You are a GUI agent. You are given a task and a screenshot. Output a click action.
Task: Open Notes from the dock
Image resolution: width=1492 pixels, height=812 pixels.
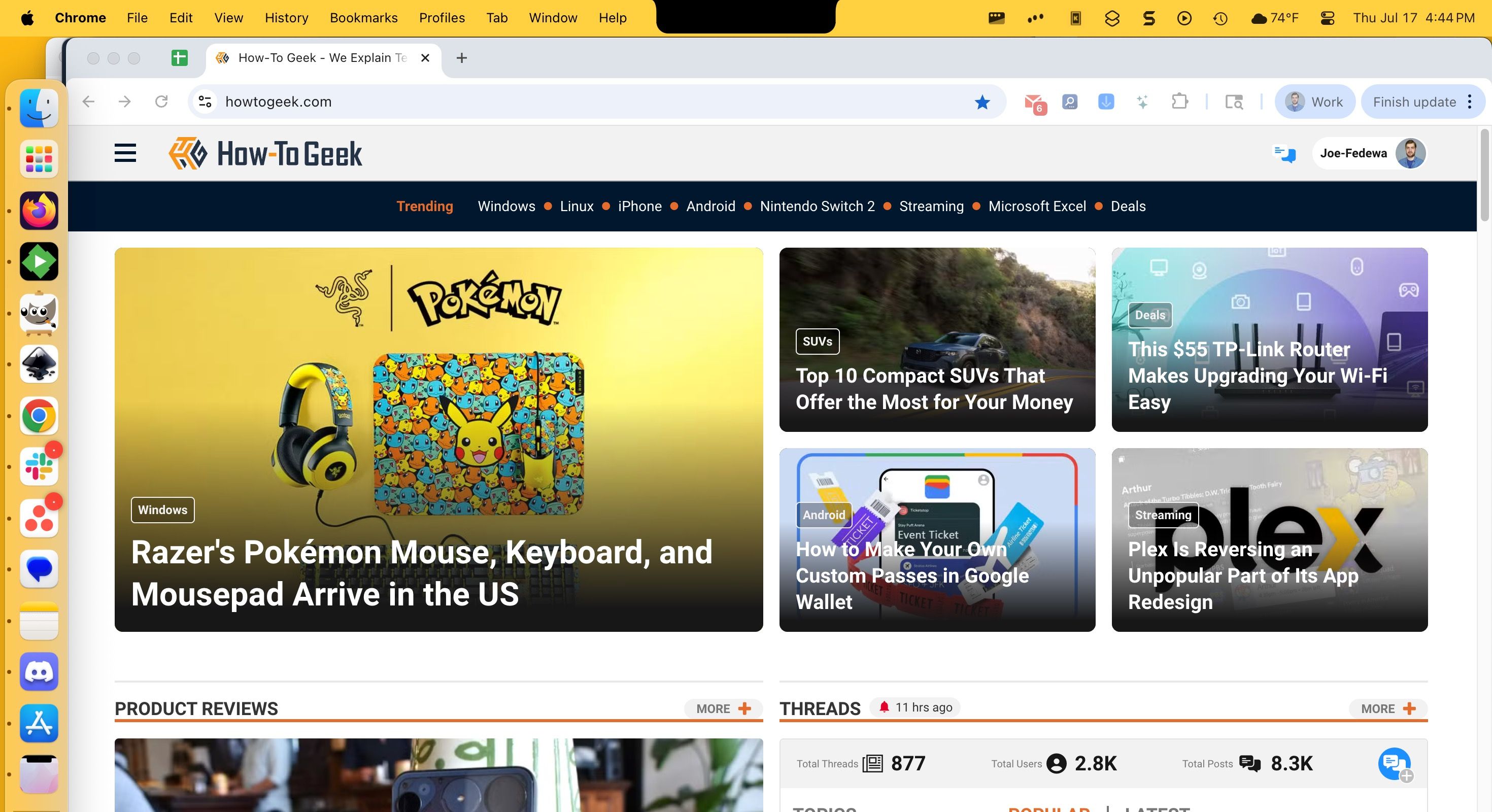tap(39, 621)
